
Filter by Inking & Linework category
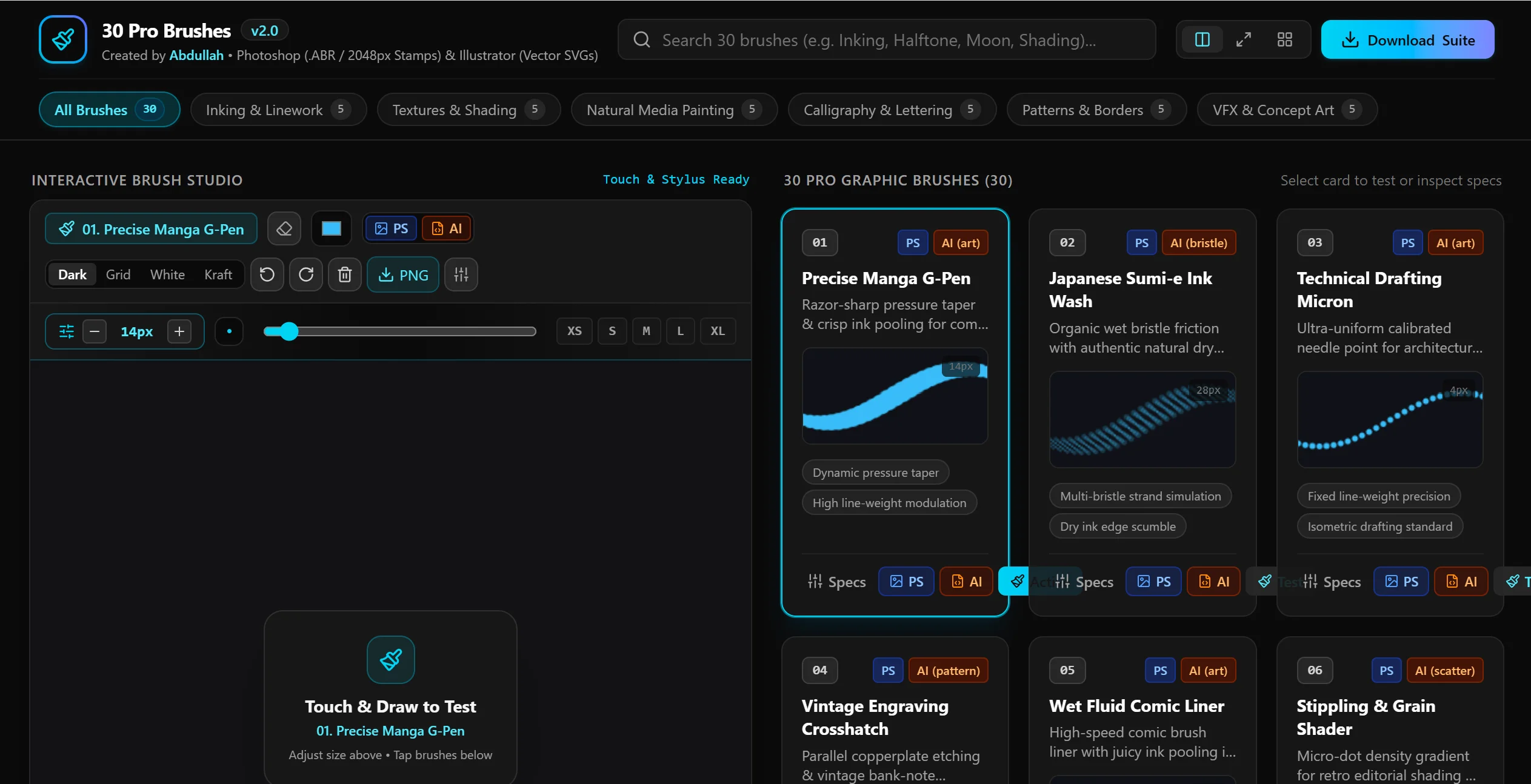coord(278,110)
